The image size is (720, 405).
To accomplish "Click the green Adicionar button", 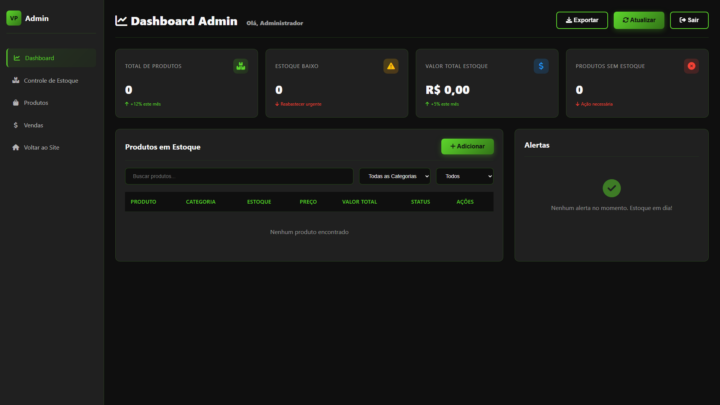I will click(x=467, y=146).
